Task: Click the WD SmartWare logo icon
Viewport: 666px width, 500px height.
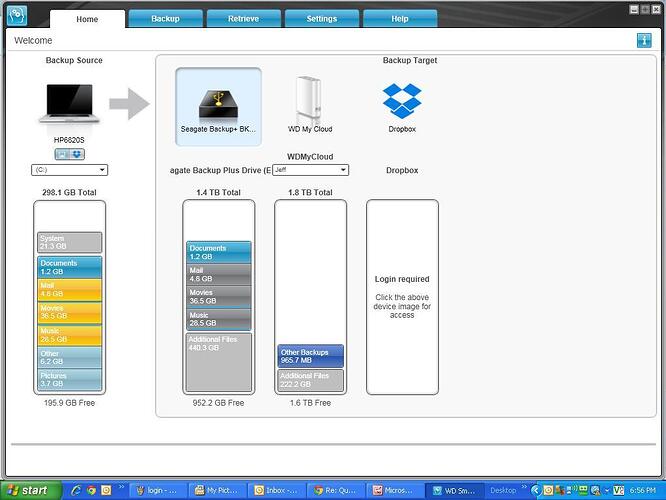Action: click(x=17, y=15)
